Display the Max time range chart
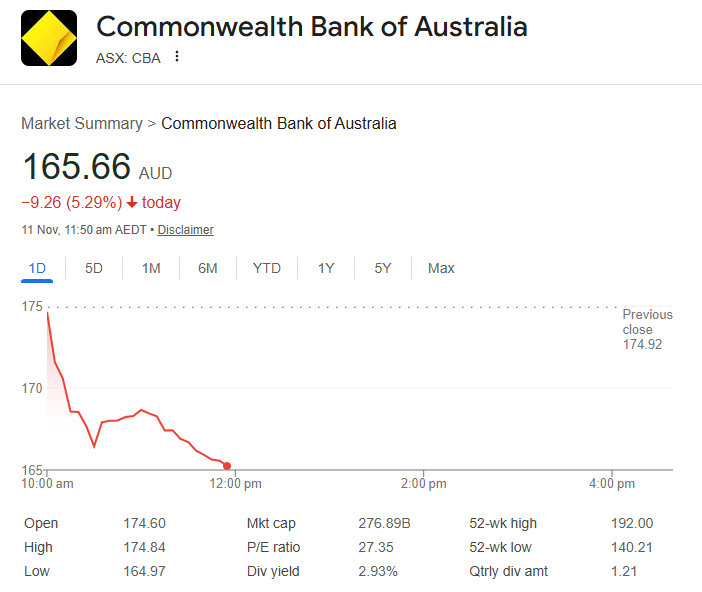Screen dimensions: 702x592 click(441, 268)
